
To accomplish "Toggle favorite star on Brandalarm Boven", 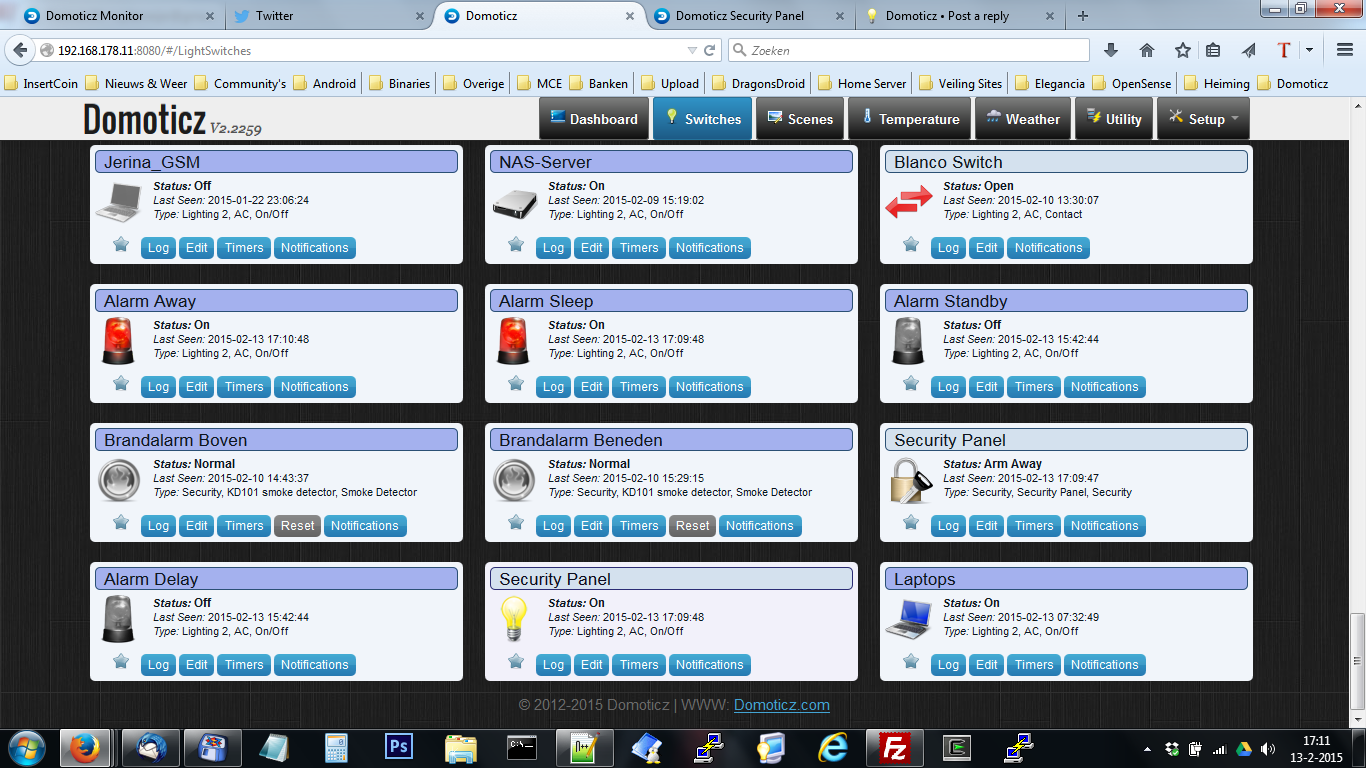I will click(121, 522).
